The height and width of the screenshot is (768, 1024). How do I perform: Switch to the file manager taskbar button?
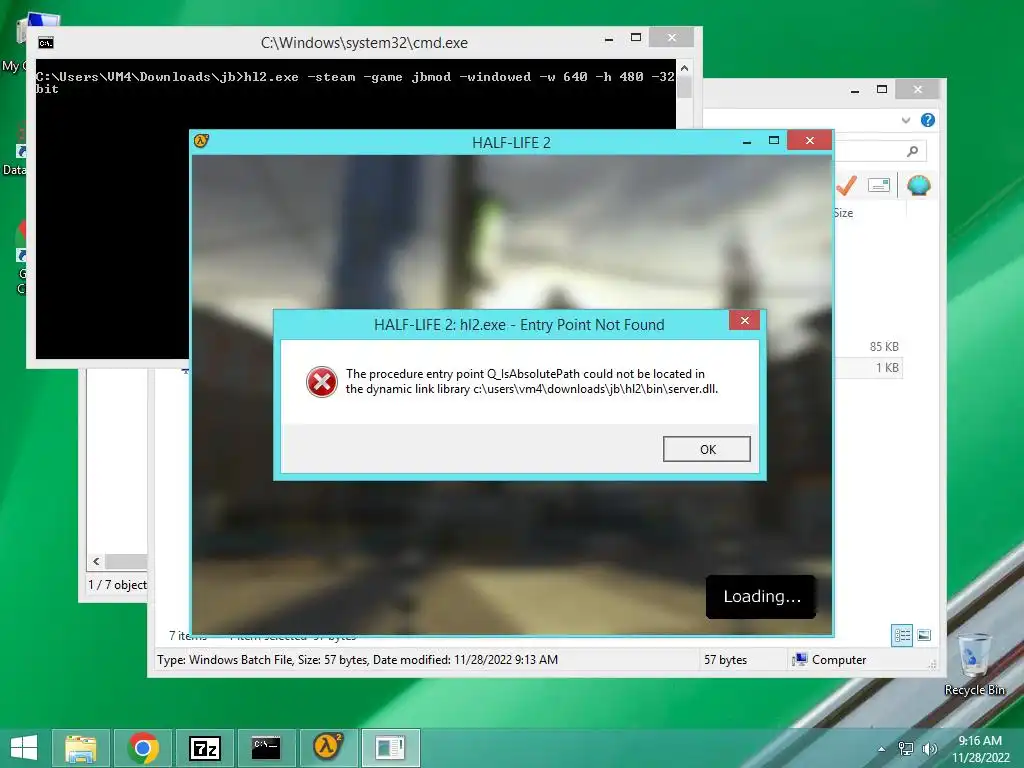pyautogui.click(x=391, y=748)
